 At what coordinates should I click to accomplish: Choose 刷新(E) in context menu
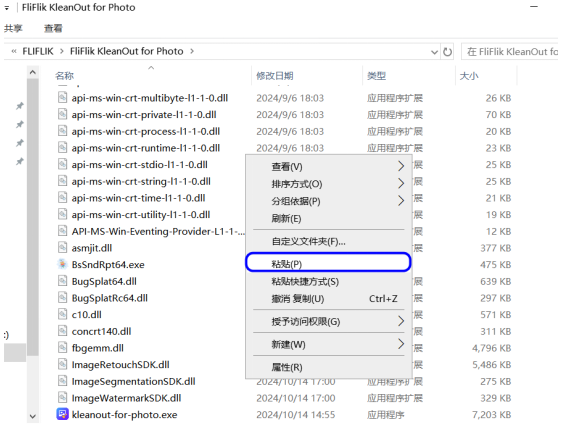(x=328, y=218)
